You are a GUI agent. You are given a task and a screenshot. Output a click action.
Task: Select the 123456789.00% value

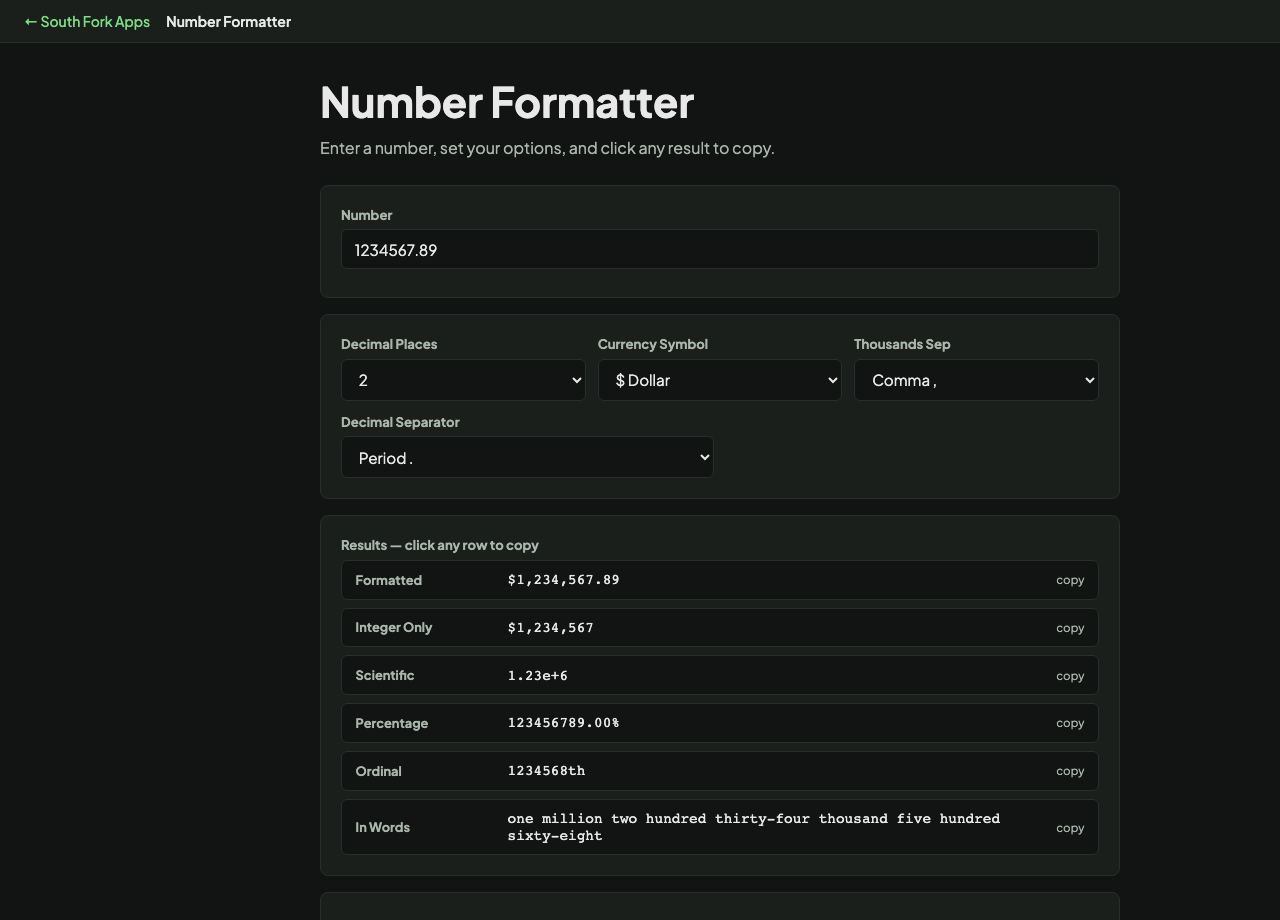[564, 723]
